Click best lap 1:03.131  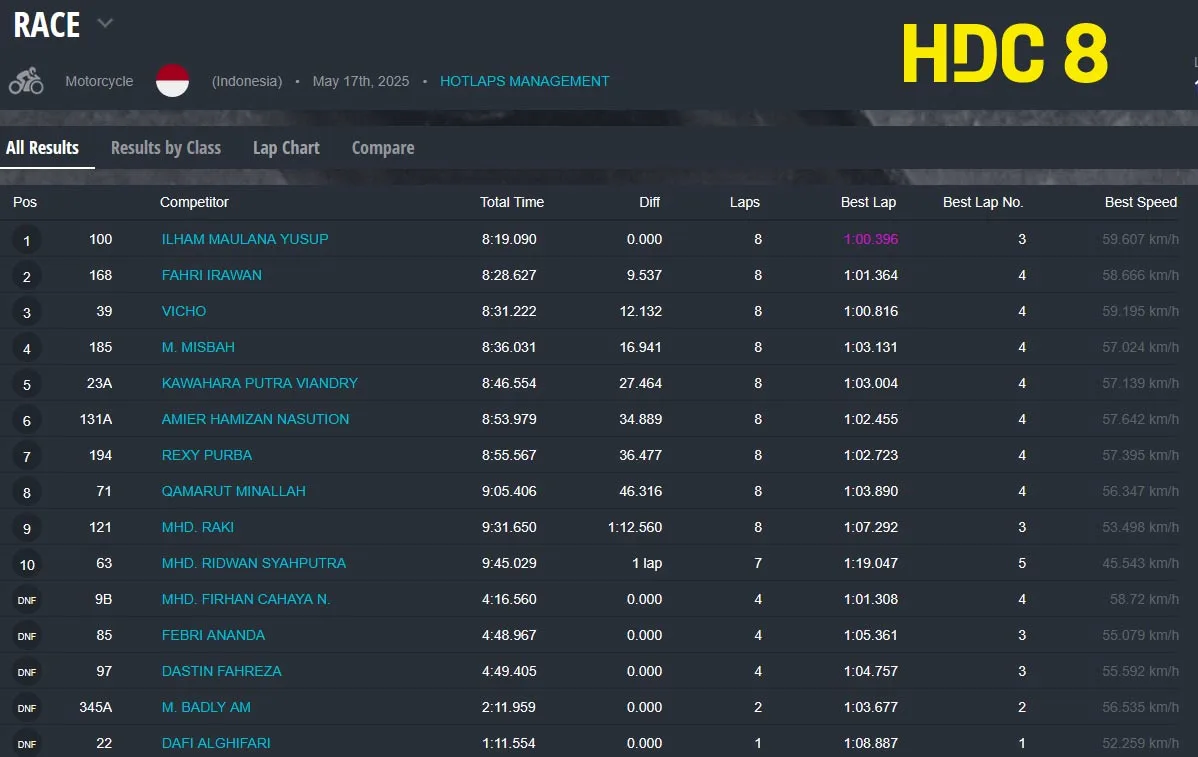point(871,347)
